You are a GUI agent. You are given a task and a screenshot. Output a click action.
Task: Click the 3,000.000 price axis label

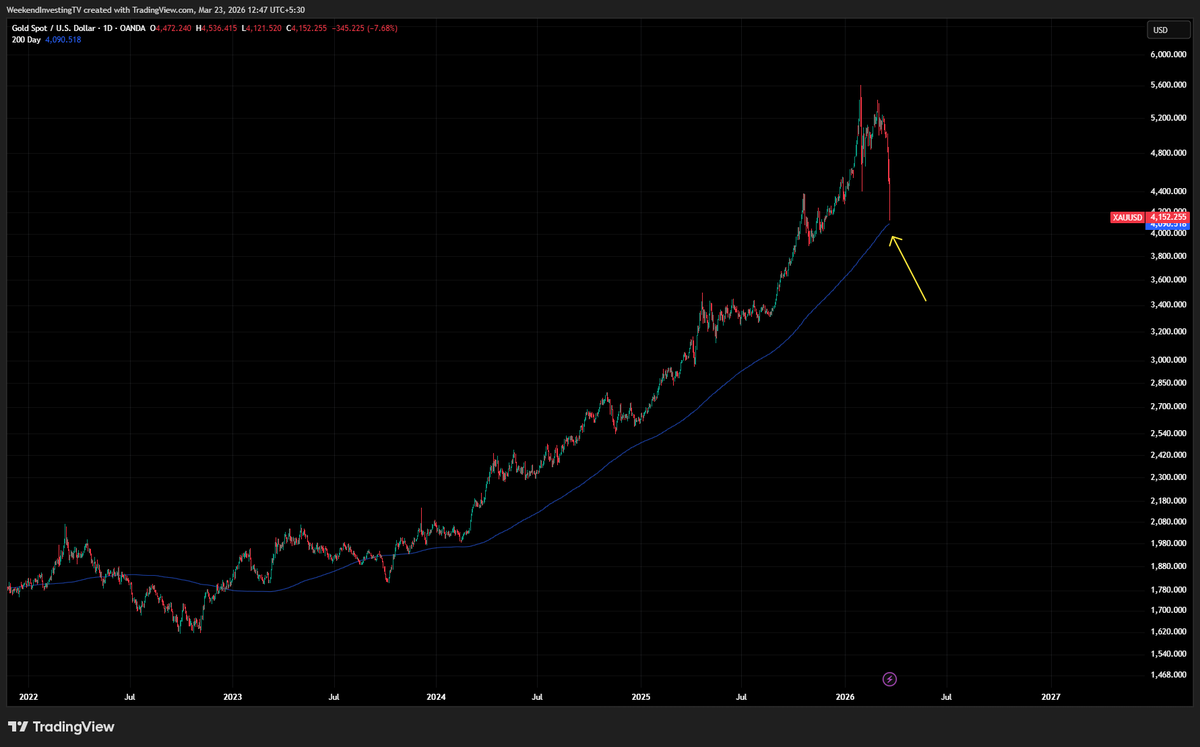pyautogui.click(x=1167, y=359)
